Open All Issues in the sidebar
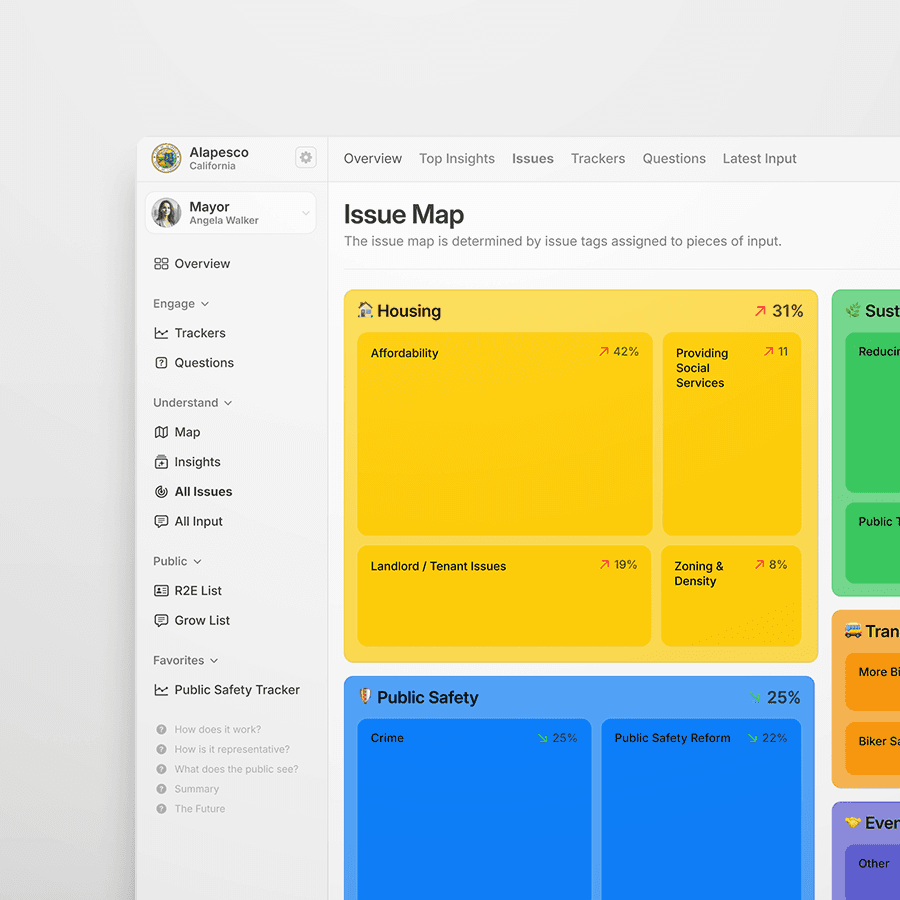Viewport: 900px width, 900px height. [x=193, y=492]
